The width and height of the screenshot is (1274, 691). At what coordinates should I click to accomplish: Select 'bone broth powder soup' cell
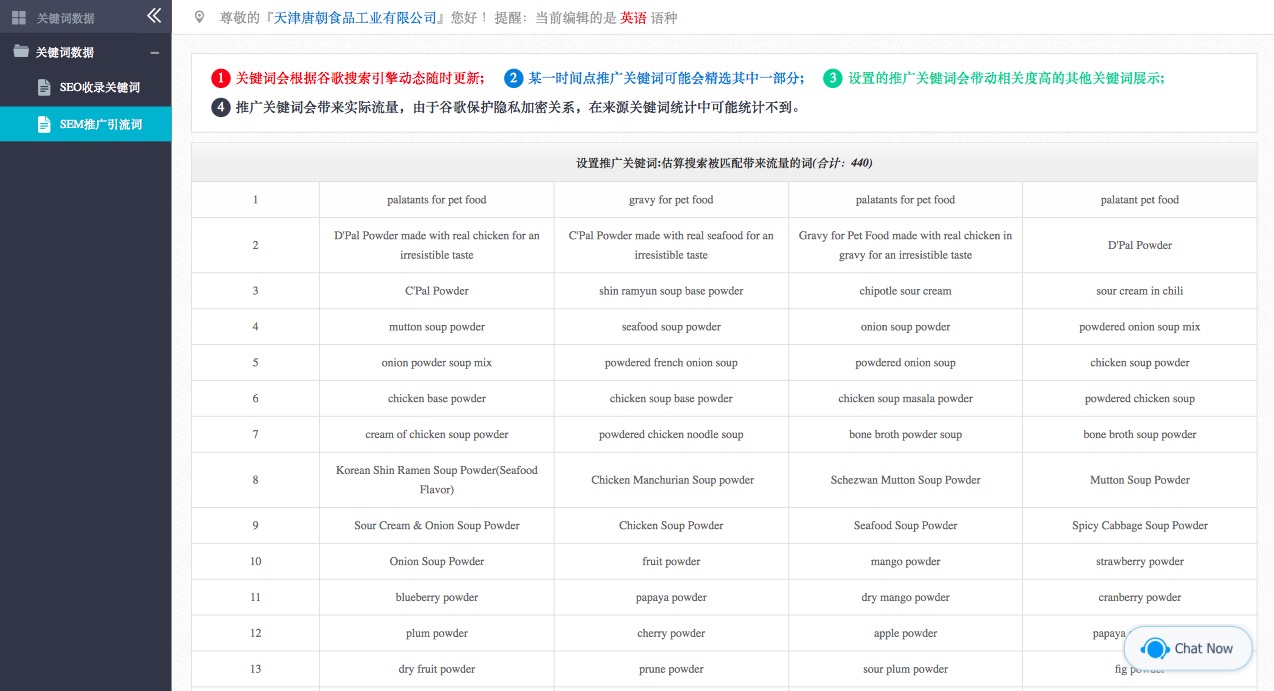tap(906, 435)
